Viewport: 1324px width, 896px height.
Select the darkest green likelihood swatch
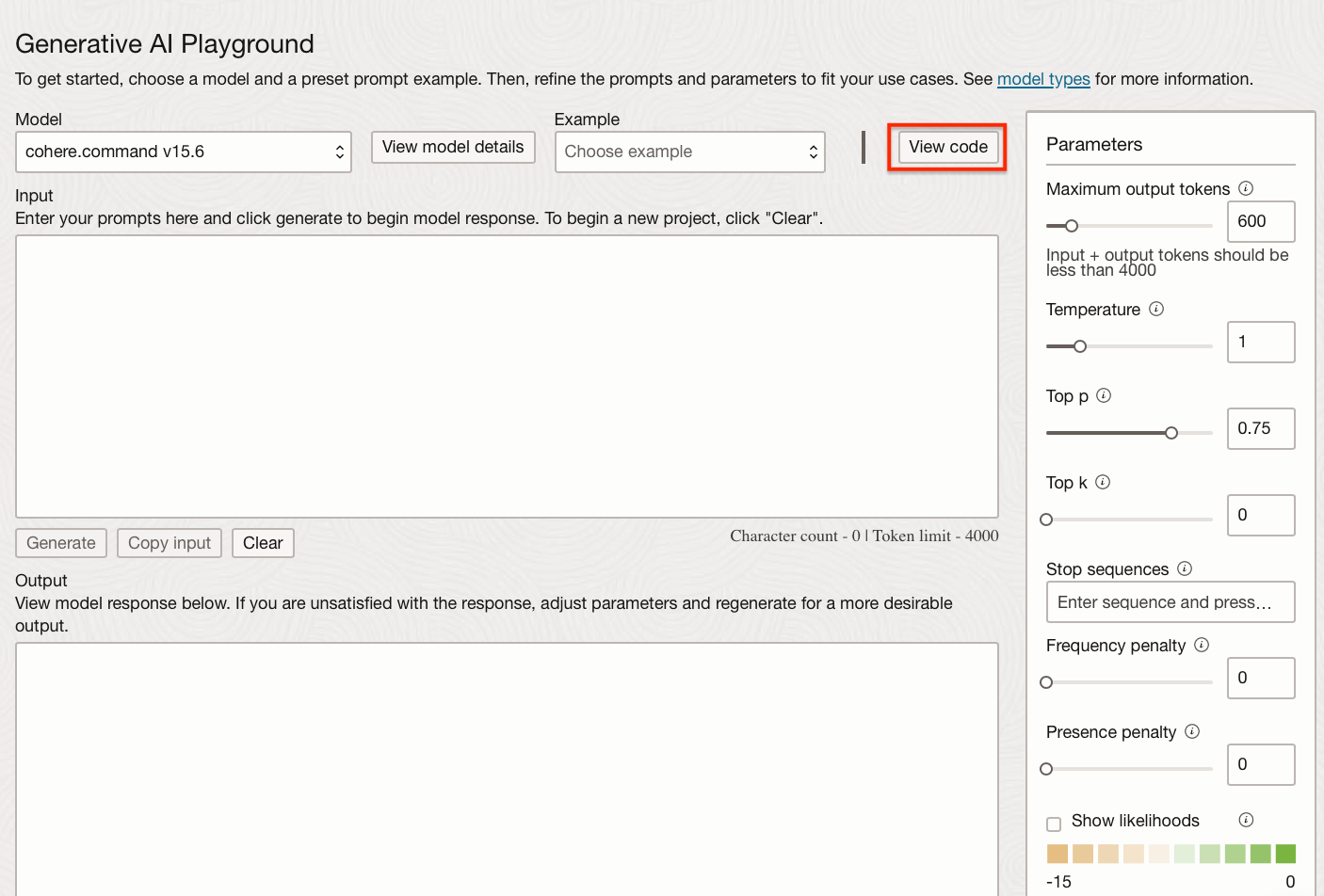click(1285, 853)
